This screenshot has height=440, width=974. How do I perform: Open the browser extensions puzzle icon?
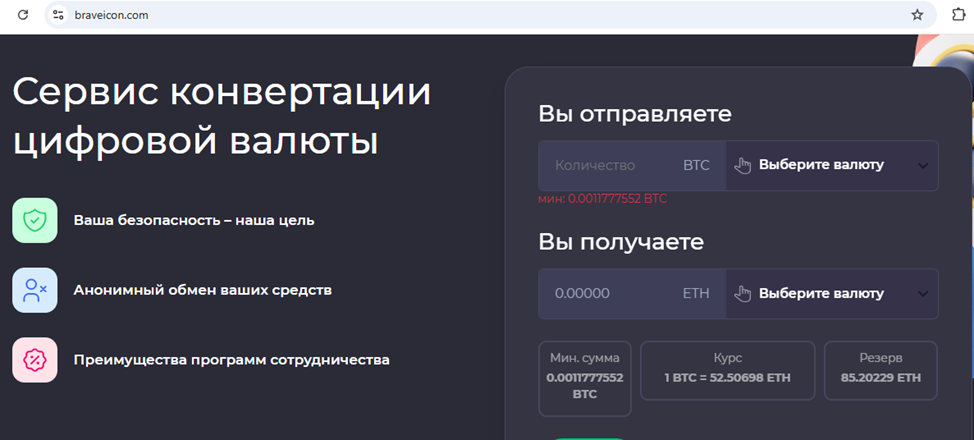tap(958, 15)
